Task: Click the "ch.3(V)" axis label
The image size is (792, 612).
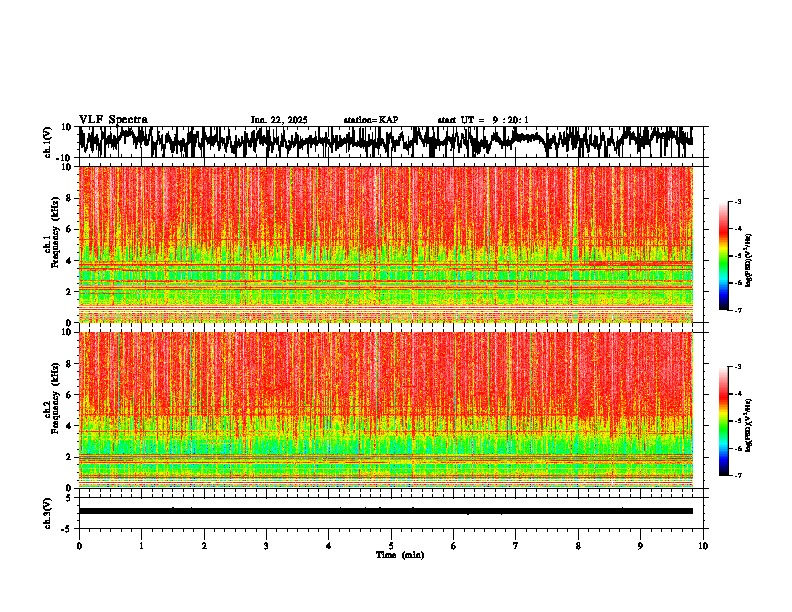Action: point(49,514)
